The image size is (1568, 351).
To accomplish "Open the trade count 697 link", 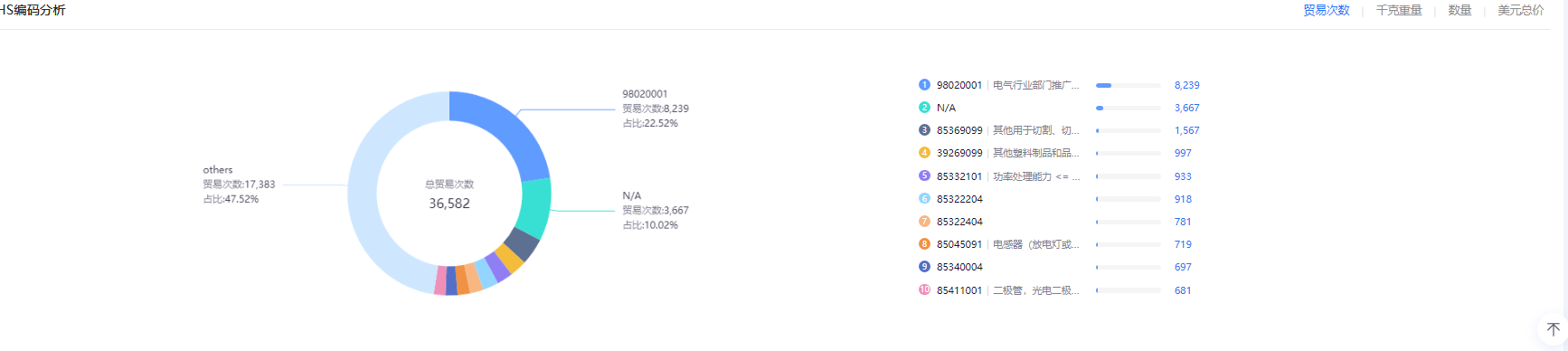I will point(1183,267).
